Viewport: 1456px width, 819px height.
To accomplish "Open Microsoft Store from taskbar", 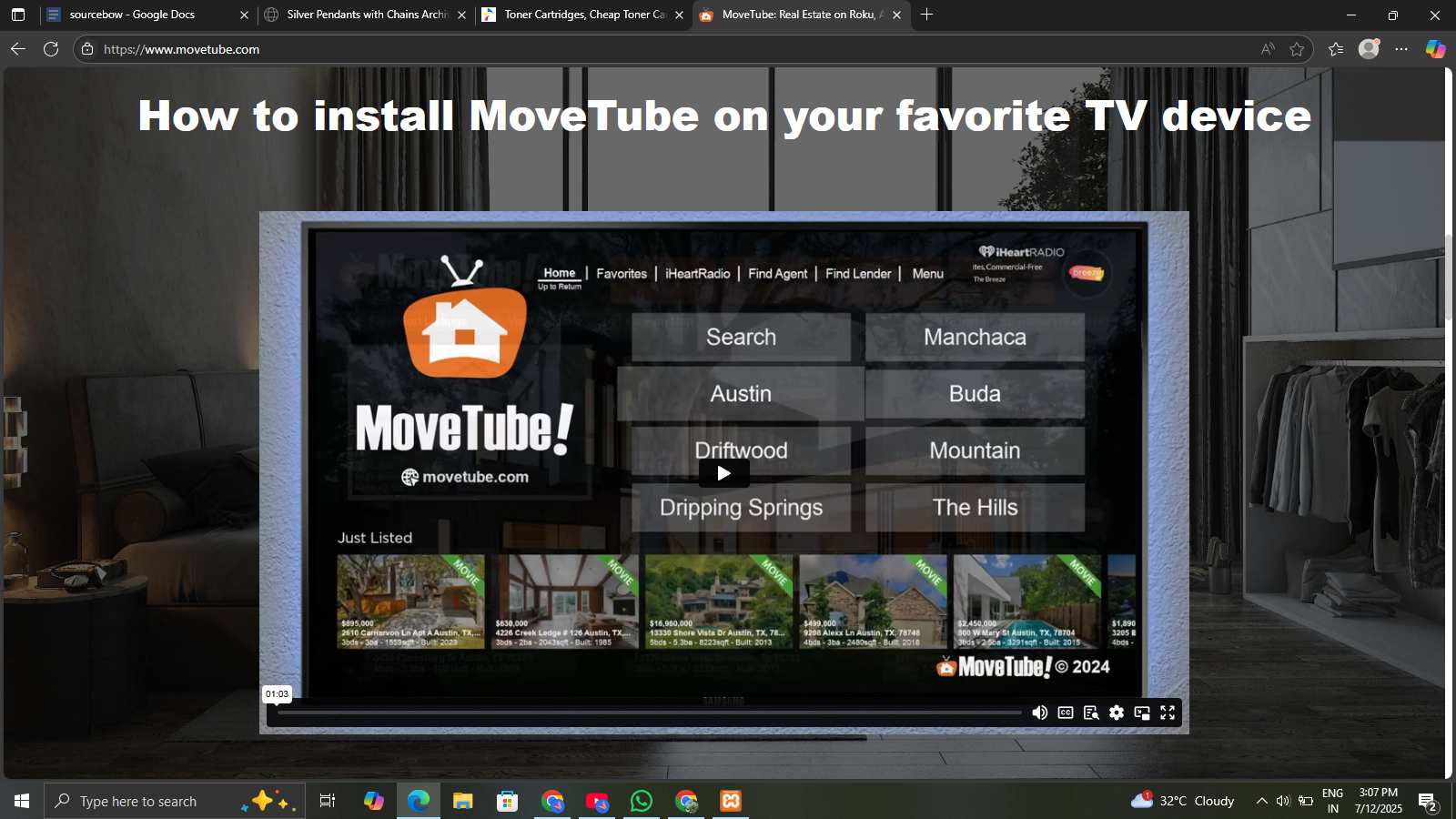I will pos(507,801).
